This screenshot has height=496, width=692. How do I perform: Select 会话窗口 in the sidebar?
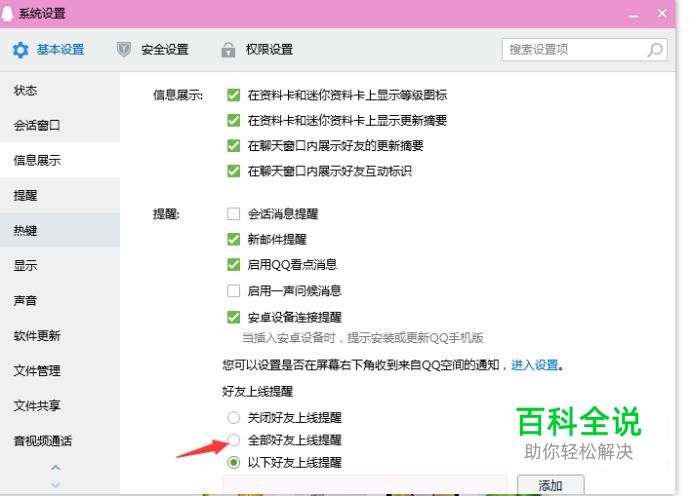click(x=60, y=125)
